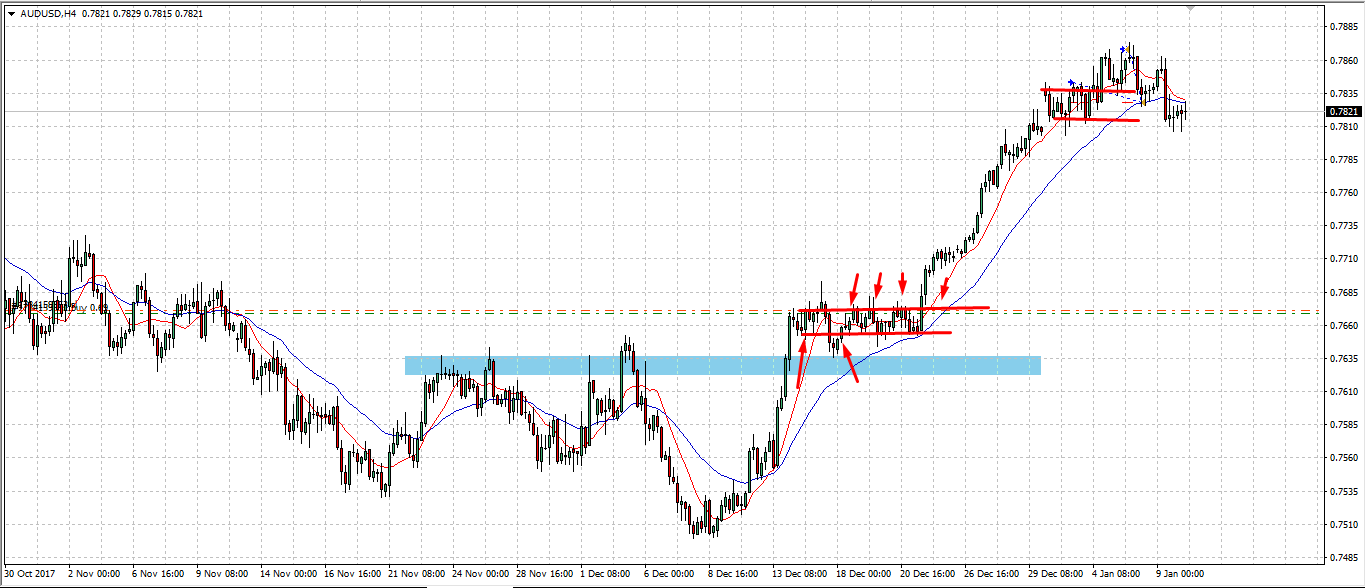This screenshot has width=1365, height=588.
Task: Click the highlighted current price label on the price axis
Action: click(1346, 111)
